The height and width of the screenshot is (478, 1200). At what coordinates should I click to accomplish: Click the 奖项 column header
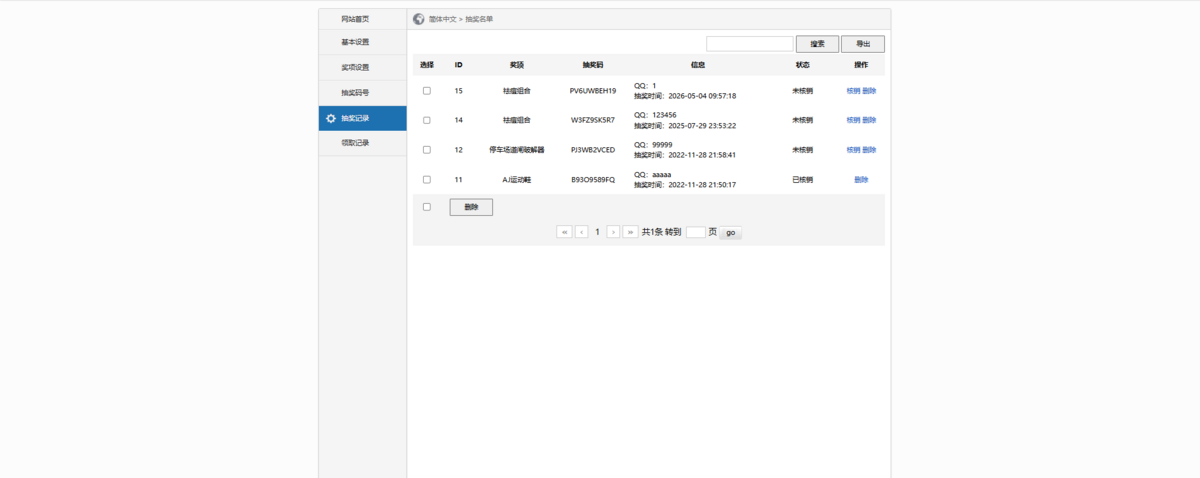[517, 65]
